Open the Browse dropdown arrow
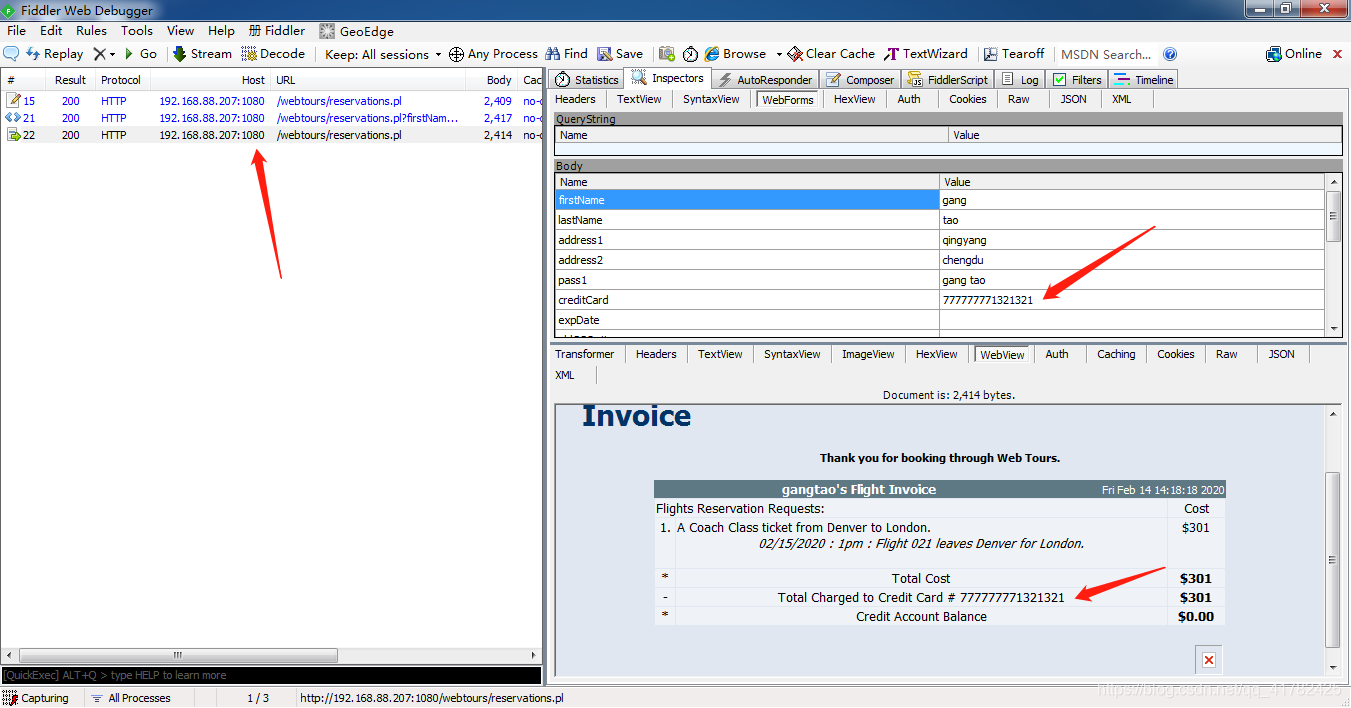1351x708 pixels. 779,54
